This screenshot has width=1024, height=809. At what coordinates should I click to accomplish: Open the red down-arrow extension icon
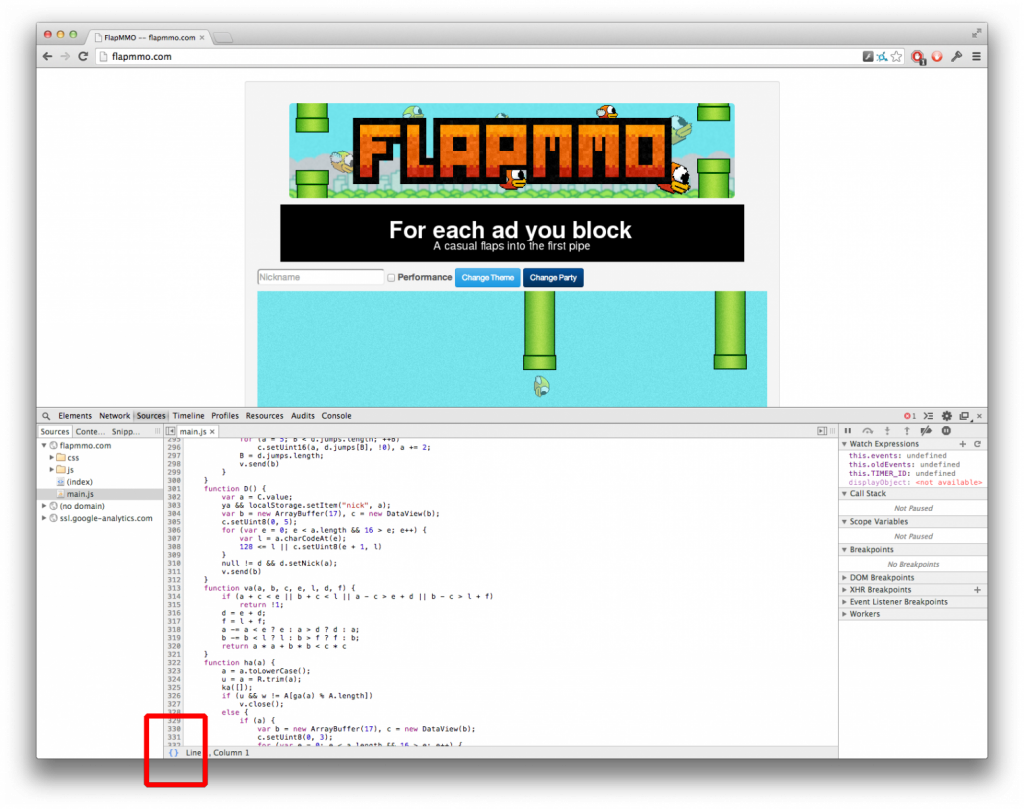pos(937,57)
